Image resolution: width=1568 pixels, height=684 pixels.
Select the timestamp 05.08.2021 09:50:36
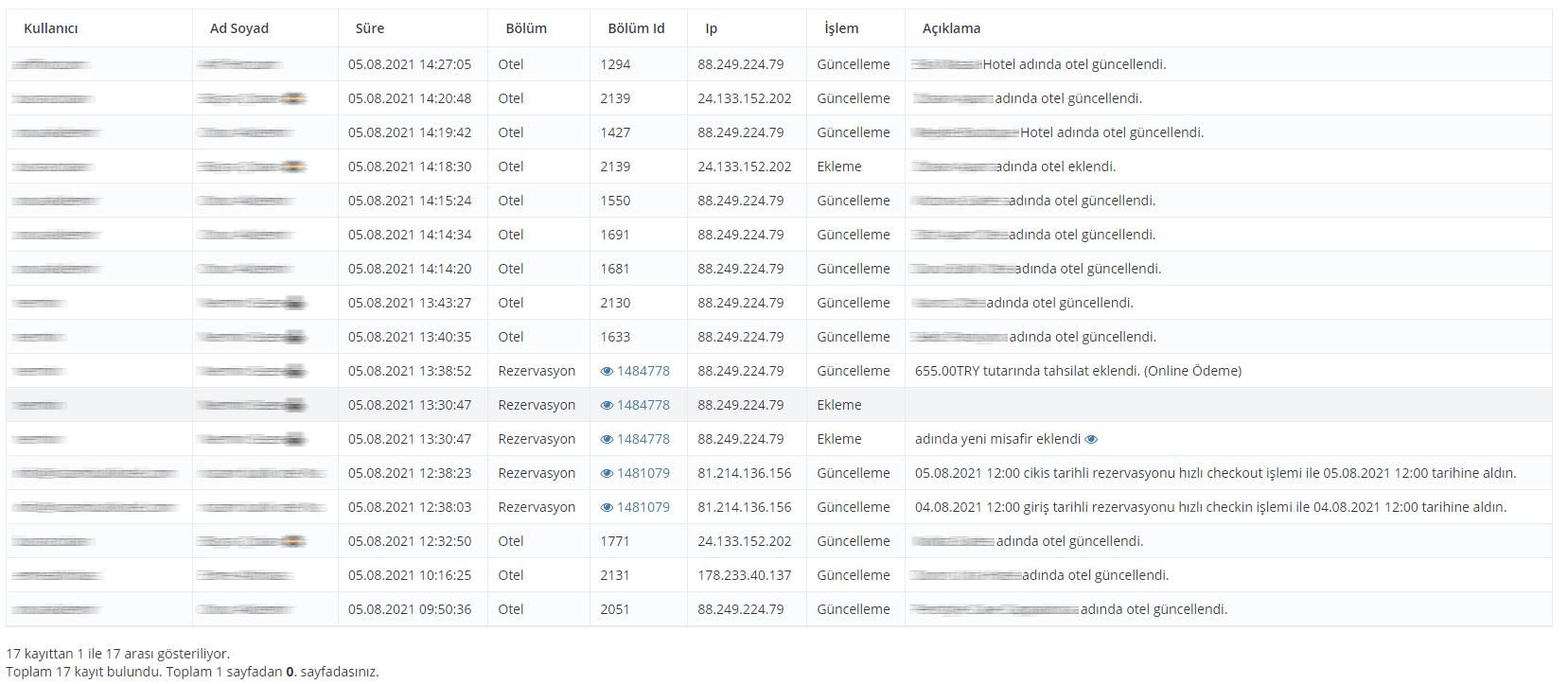click(410, 609)
